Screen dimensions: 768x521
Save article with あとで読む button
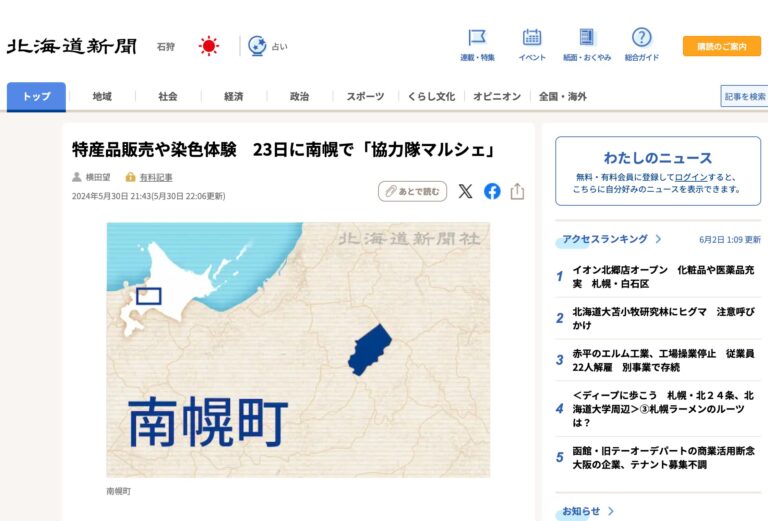click(412, 191)
